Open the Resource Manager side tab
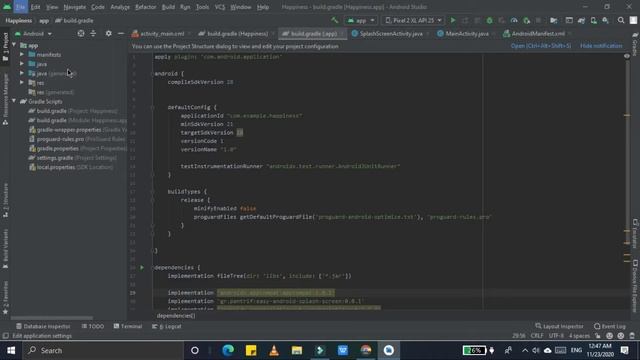Image resolution: width=640 pixels, height=360 pixels. [5, 99]
